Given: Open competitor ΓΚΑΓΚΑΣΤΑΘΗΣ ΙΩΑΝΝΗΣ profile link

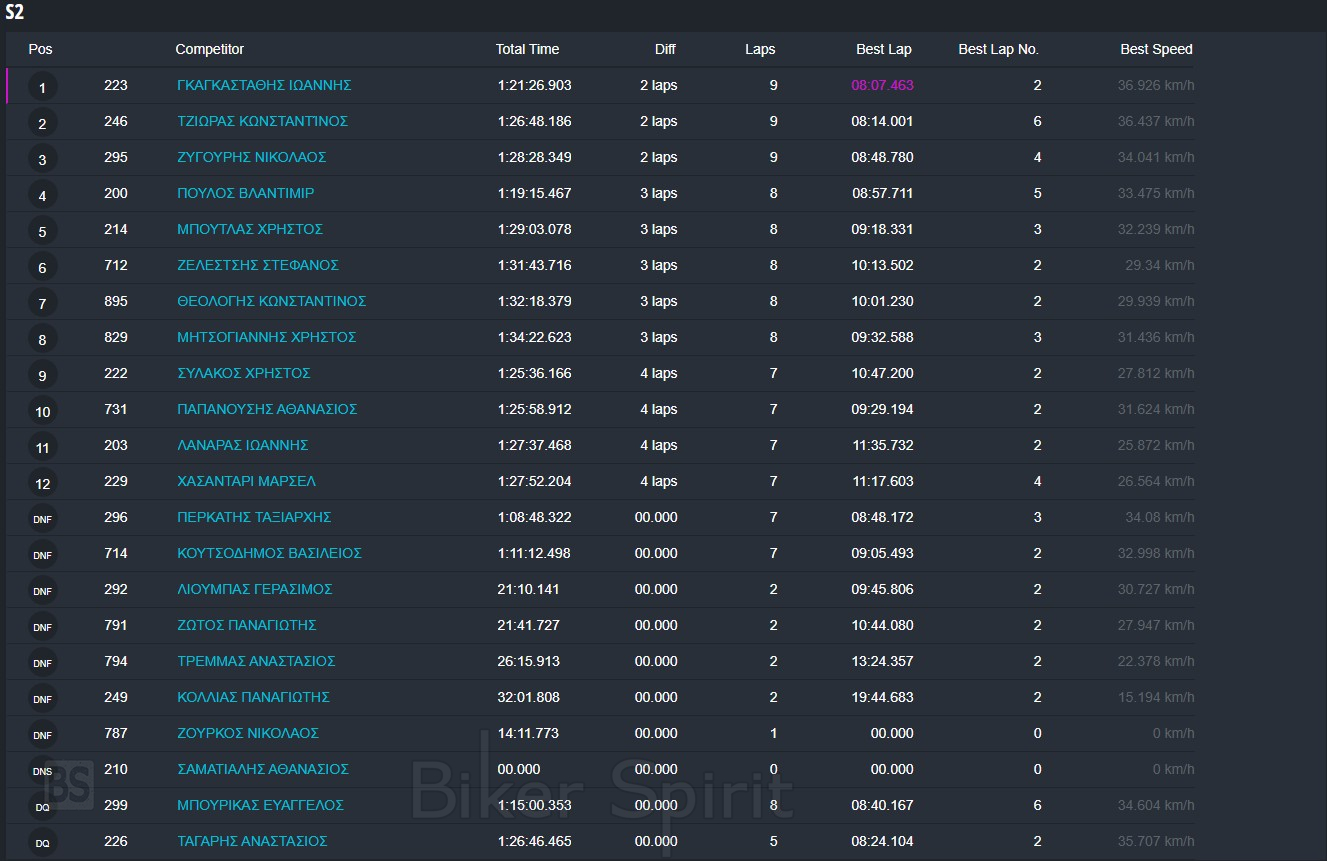Looking at the screenshot, I should 264,85.
